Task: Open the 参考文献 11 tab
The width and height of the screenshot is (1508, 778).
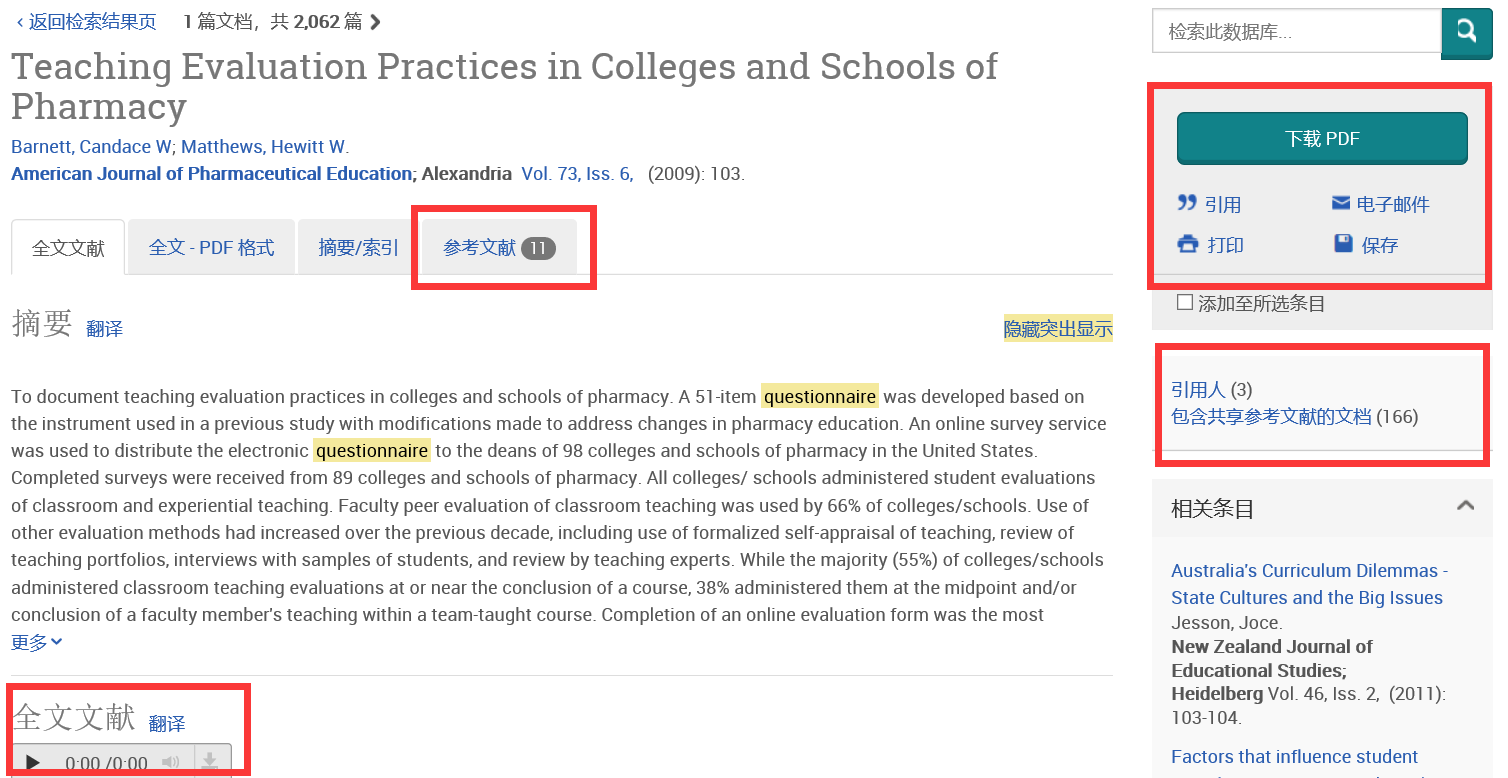Action: point(499,248)
